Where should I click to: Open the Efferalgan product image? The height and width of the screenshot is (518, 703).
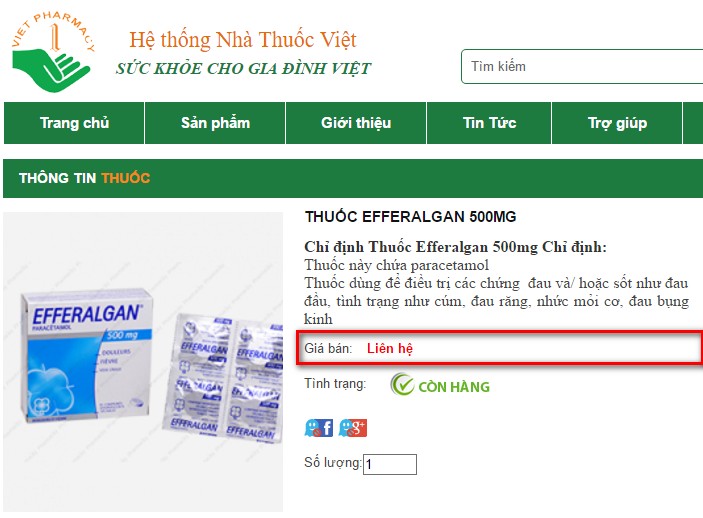143,362
